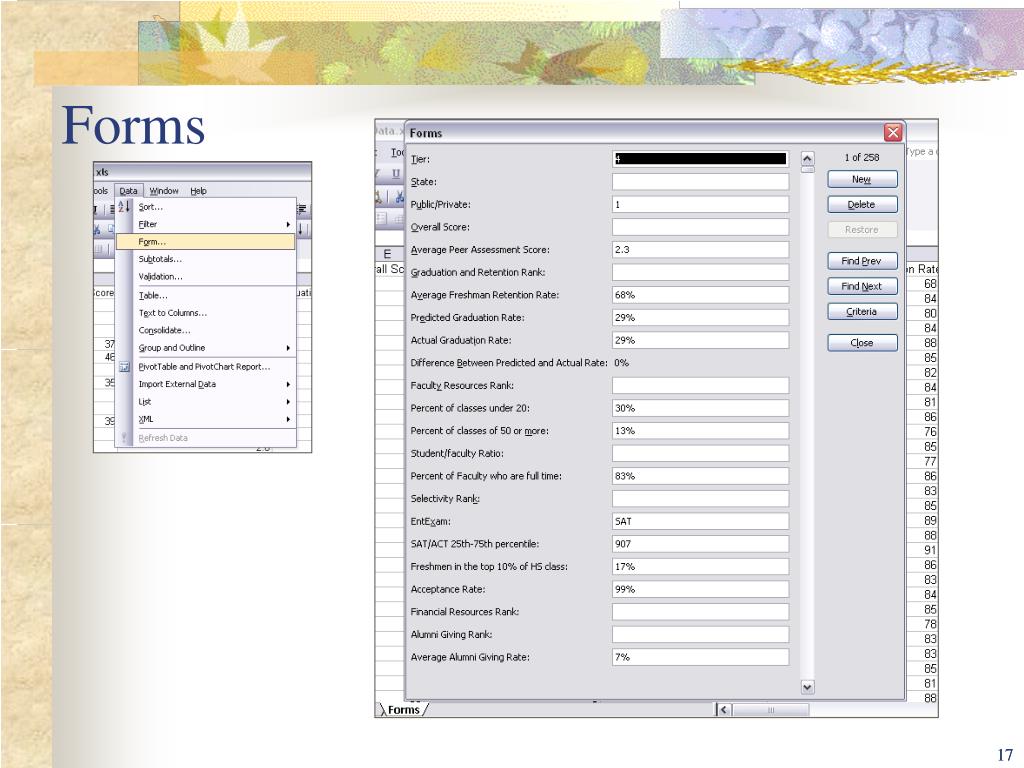
Task: Click the PivotTable report menu icon
Action: (x=125, y=367)
